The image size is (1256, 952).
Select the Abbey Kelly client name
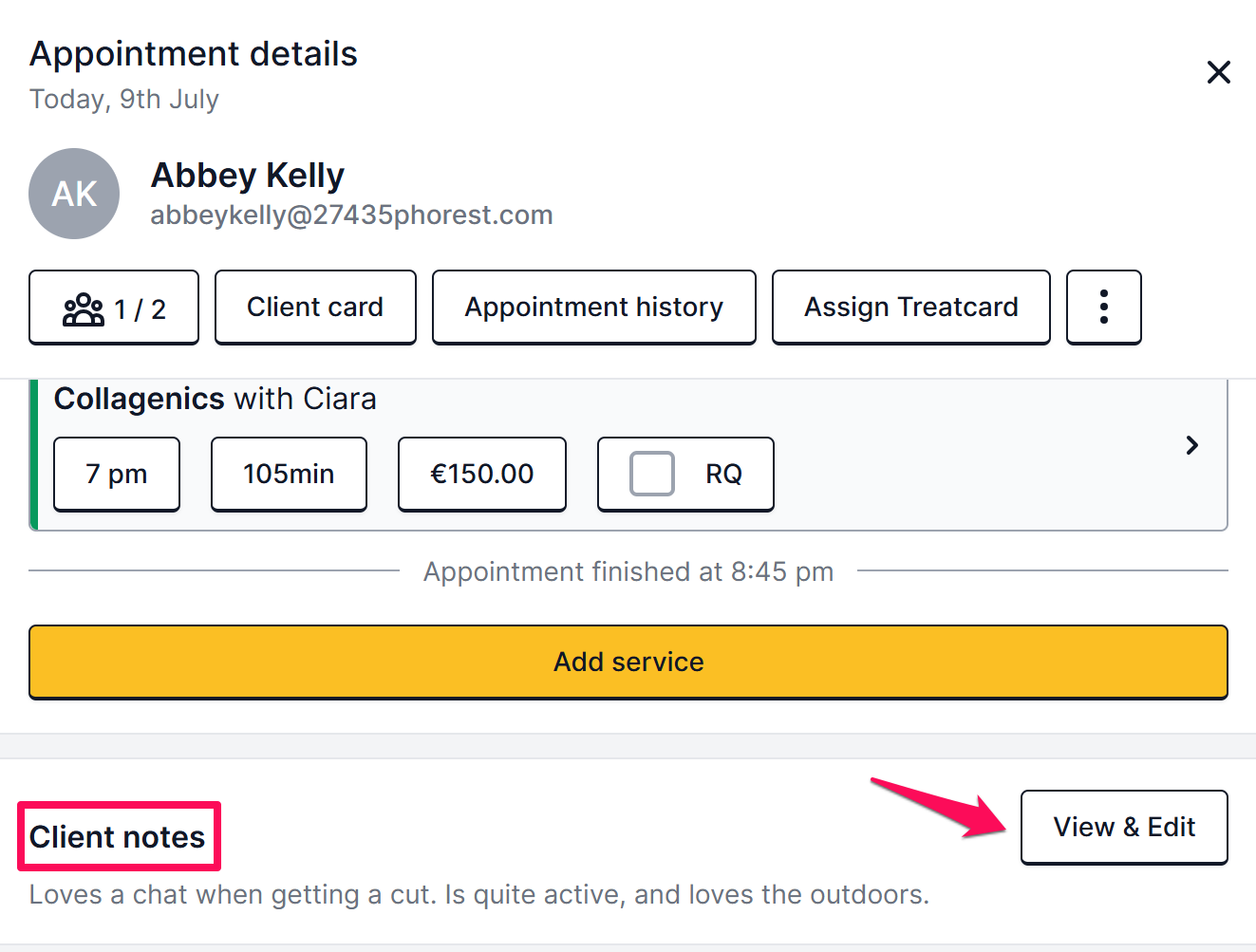(248, 176)
